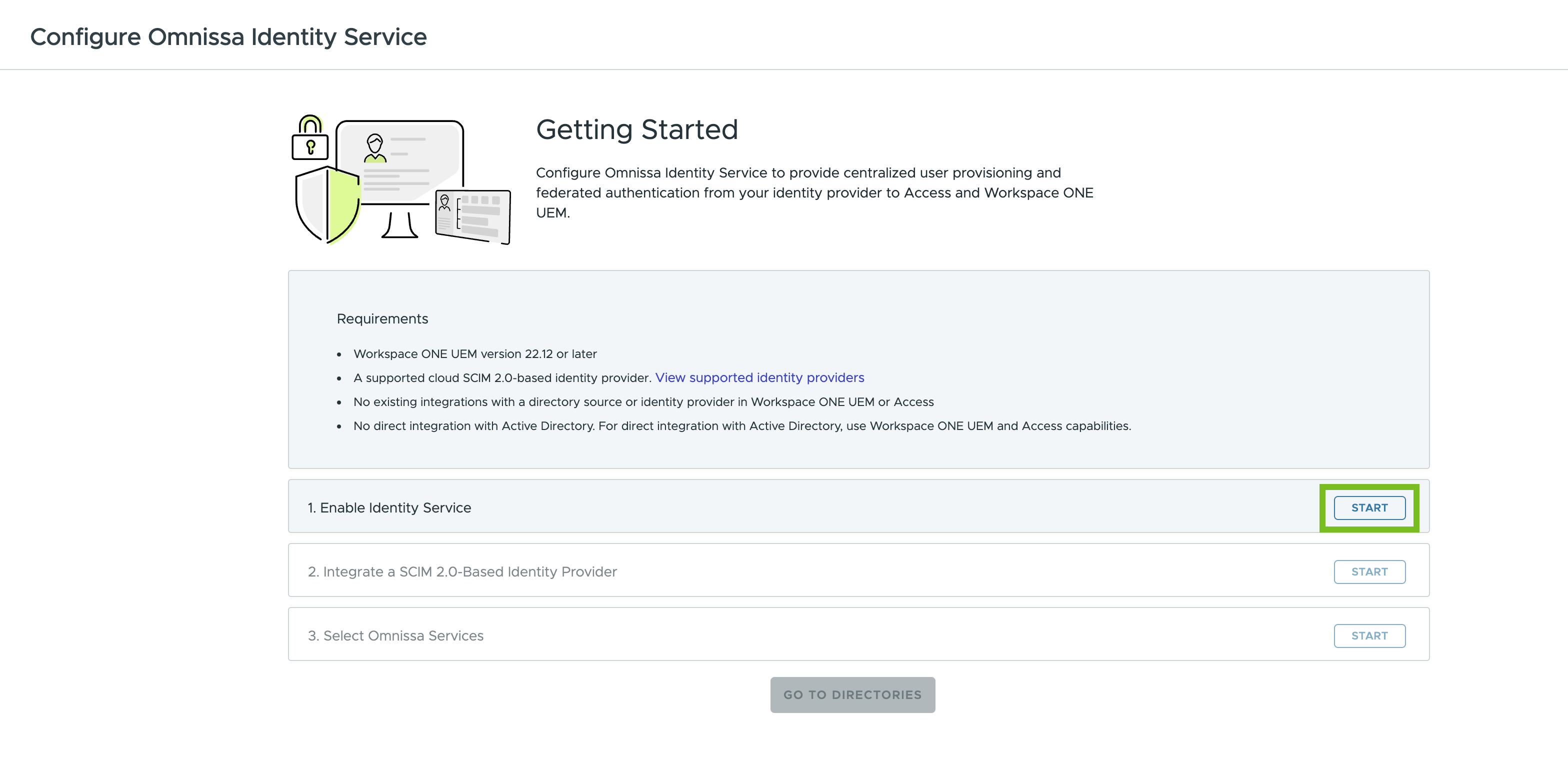Click the 3. Select Omnissa Services label
Image resolution: width=1568 pixels, height=774 pixels.
click(395, 635)
